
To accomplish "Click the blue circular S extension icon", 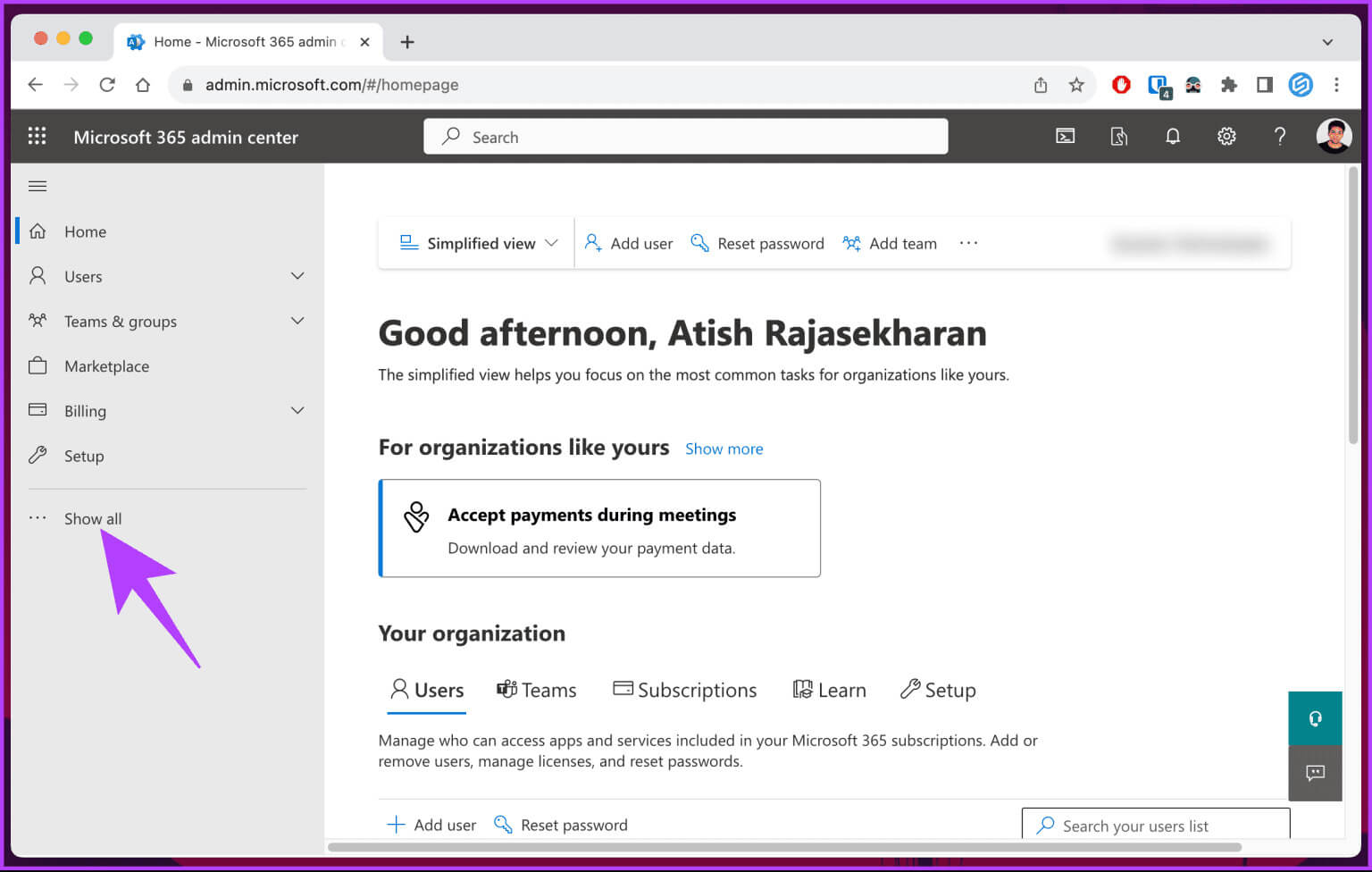I will pos(1301,85).
